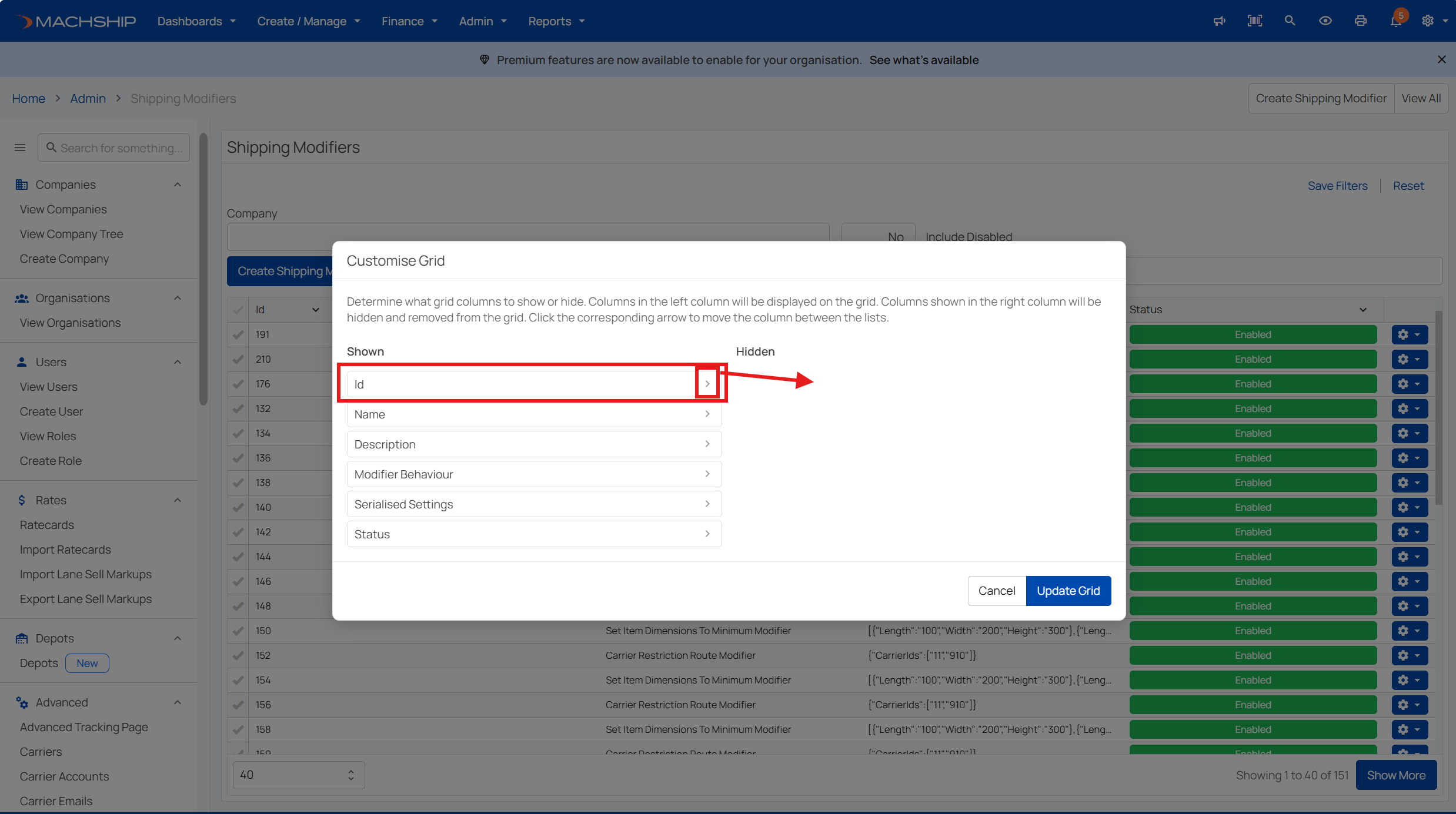1456x814 pixels.
Task: Click the Advanced gears icon
Action: 22,702
